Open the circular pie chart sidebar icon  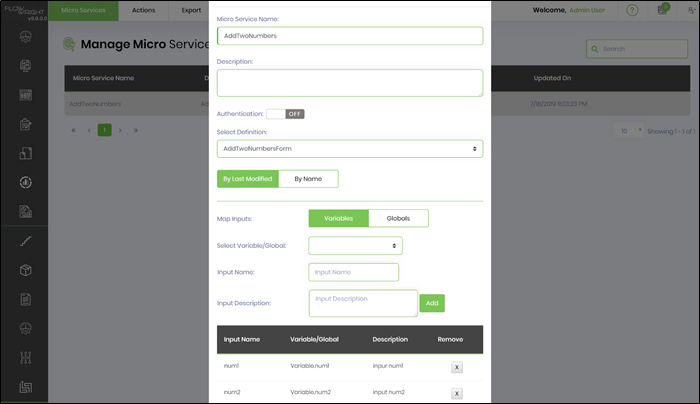[25, 182]
